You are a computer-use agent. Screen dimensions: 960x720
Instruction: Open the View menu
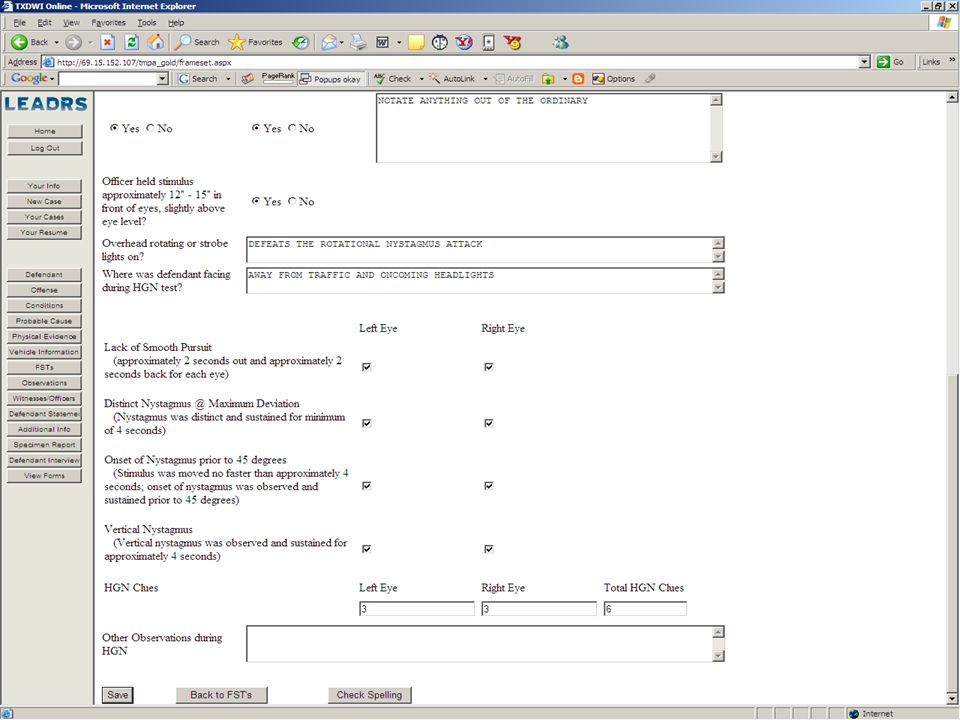[72, 23]
